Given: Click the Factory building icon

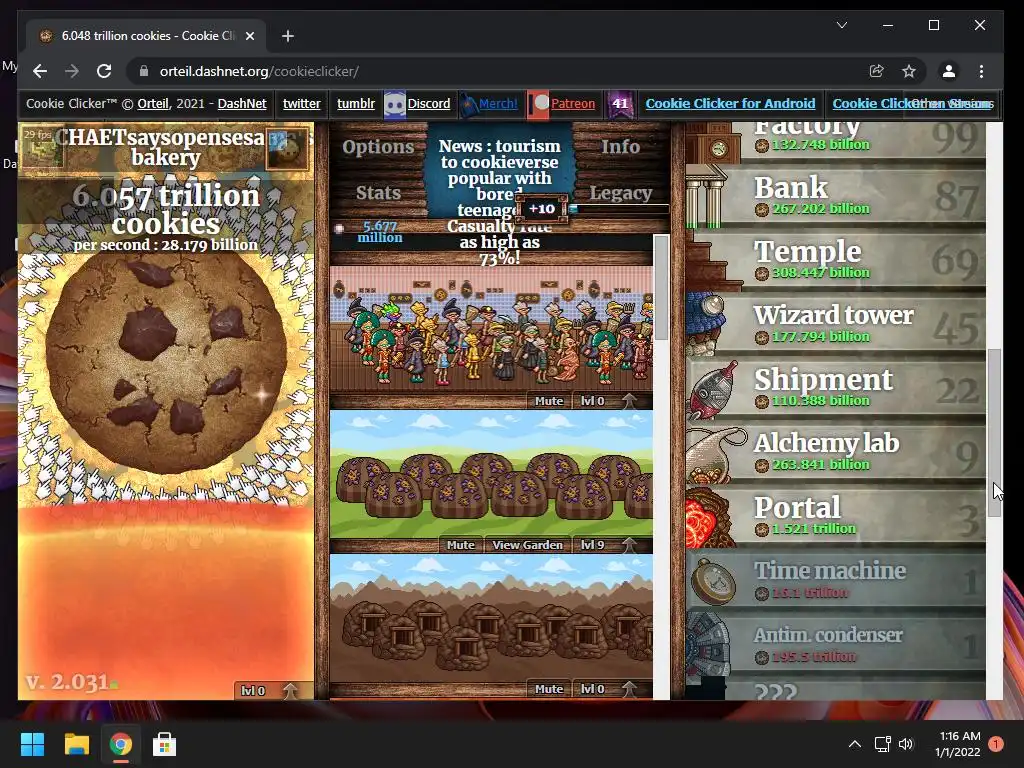Looking at the screenshot, I should pyautogui.click(x=713, y=142).
